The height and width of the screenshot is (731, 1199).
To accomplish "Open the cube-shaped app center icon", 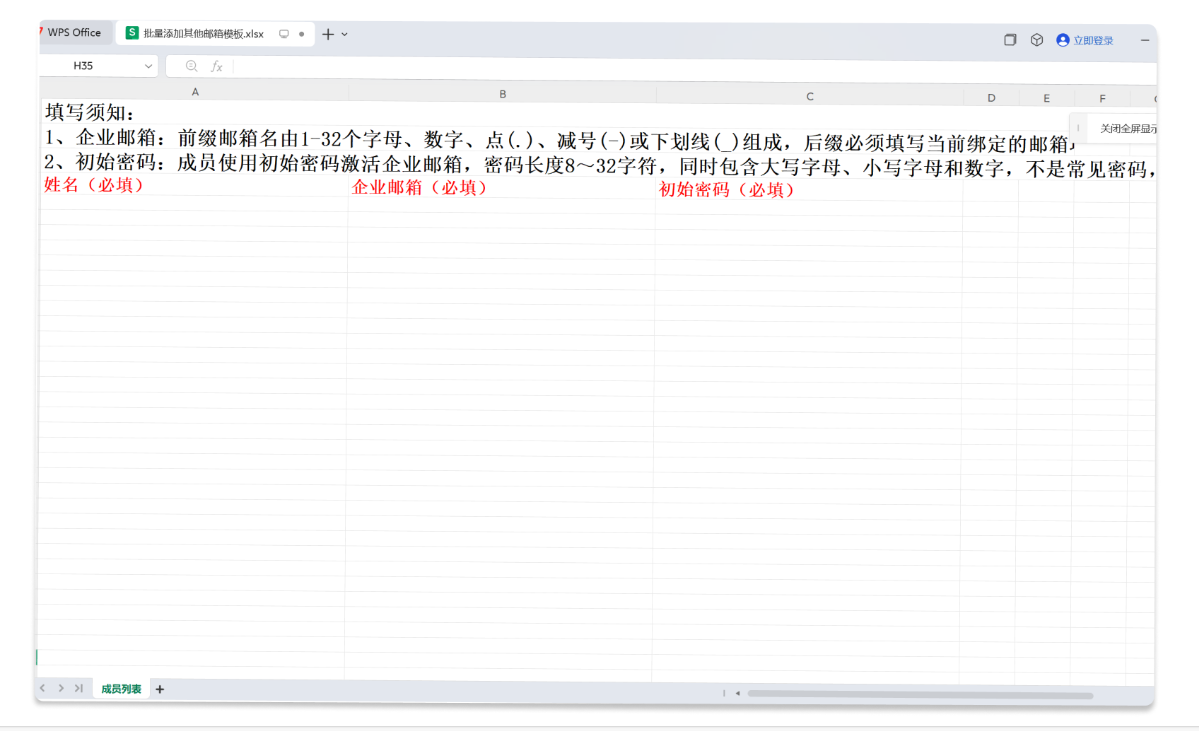I will [x=1036, y=40].
